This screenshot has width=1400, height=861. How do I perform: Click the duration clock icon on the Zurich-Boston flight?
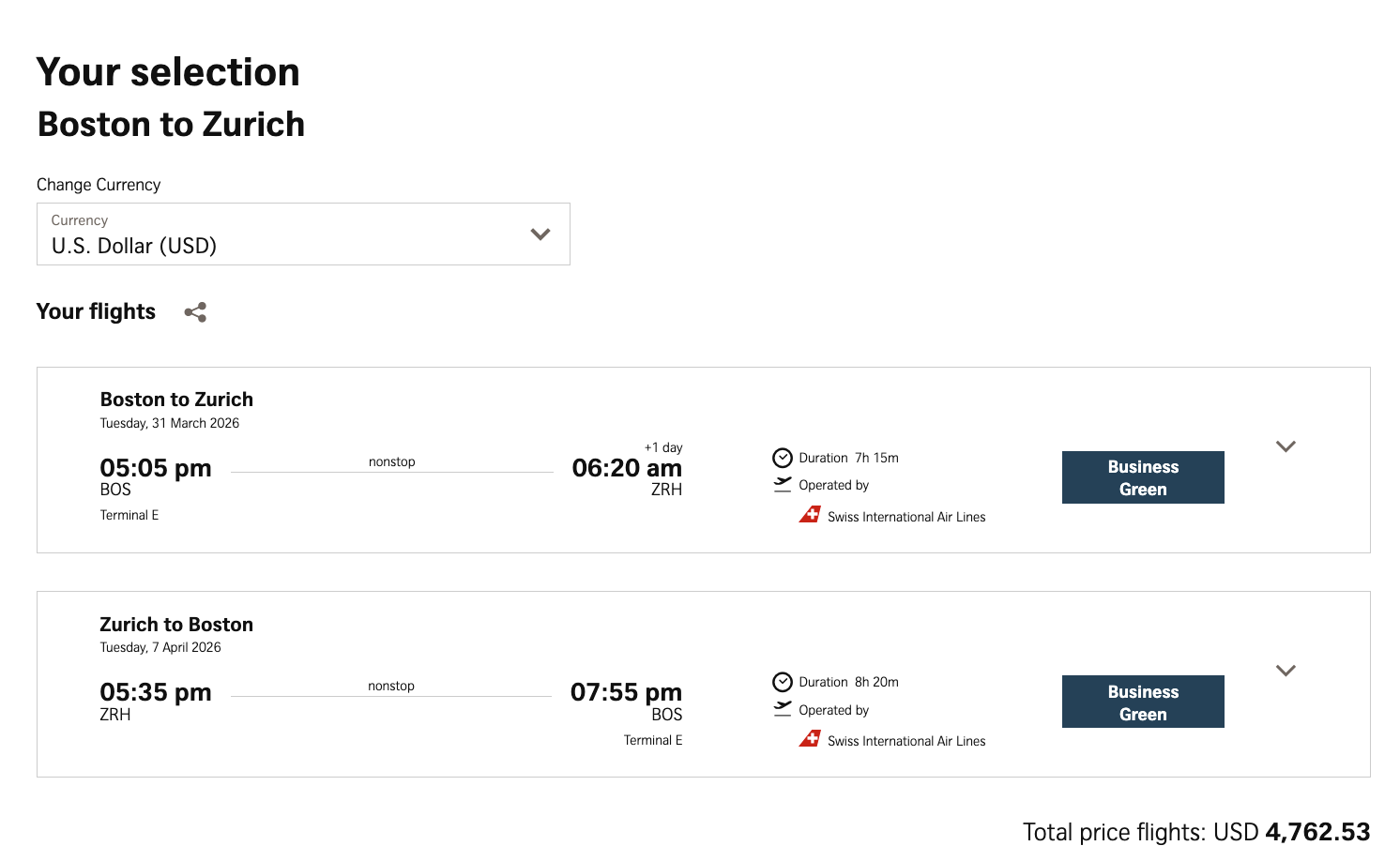(x=781, y=682)
